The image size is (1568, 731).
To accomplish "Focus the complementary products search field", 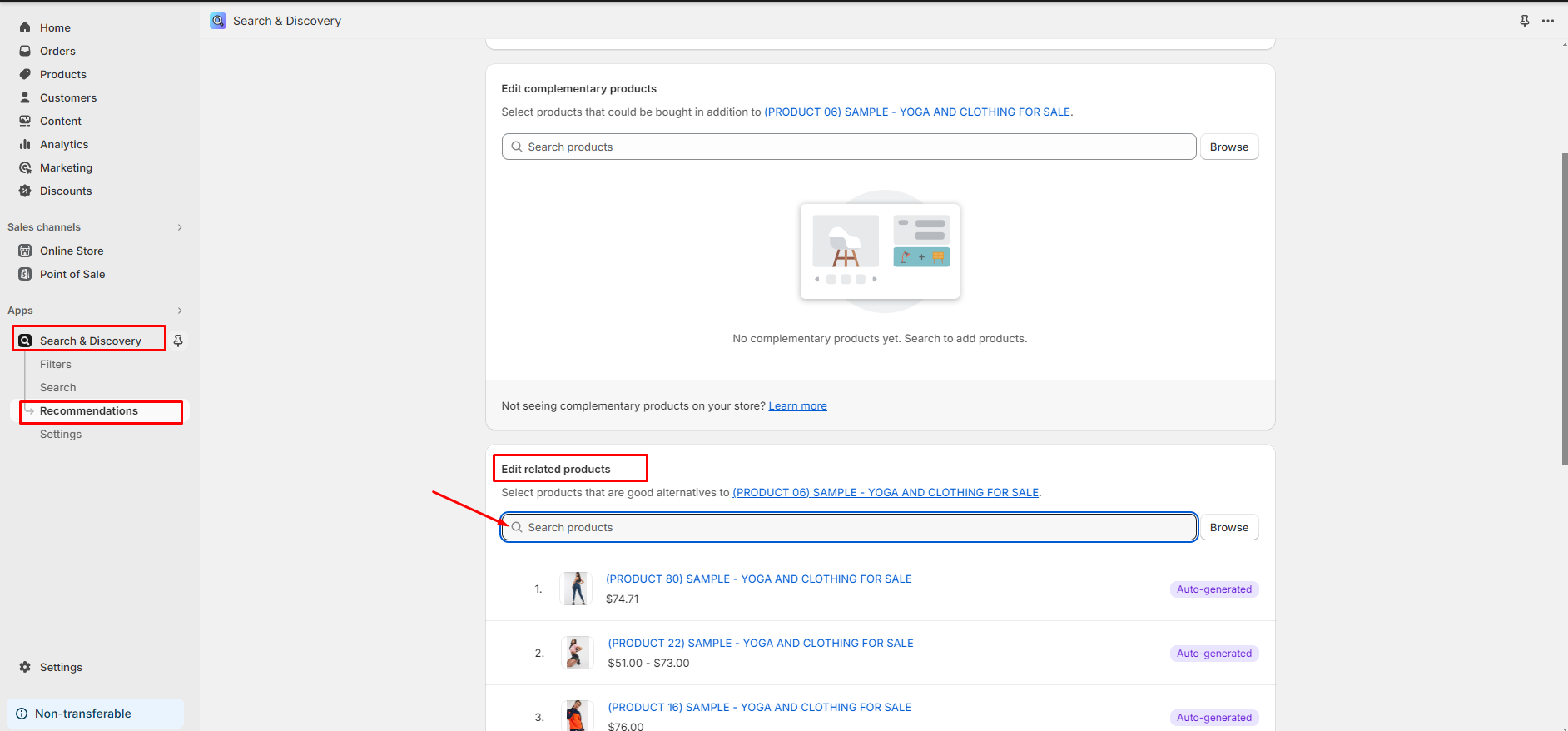I will click(x=849, y=147).
